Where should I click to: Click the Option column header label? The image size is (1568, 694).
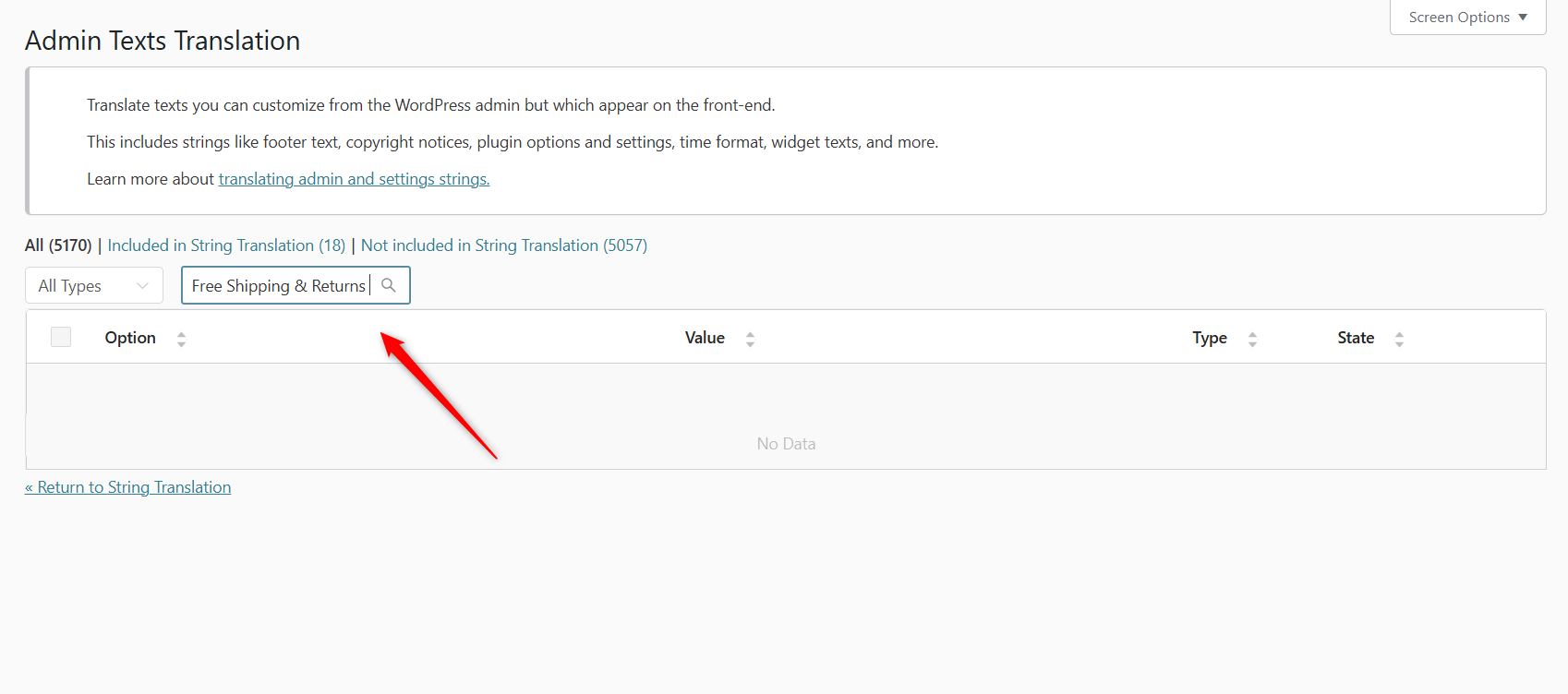130,338
